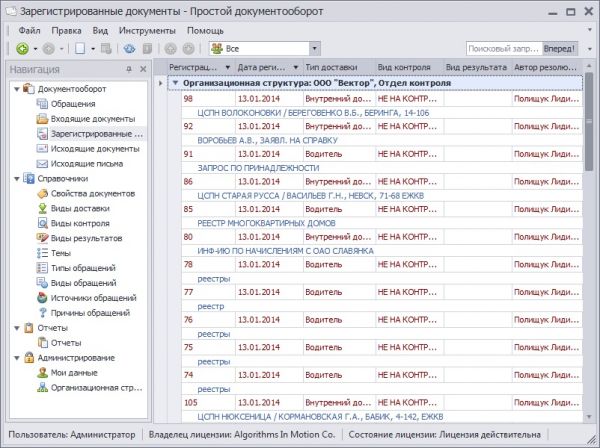Viewport: 600px width, 448px height.
Task: Sort by Дата регистрации column header
Action: coord(264,66)
